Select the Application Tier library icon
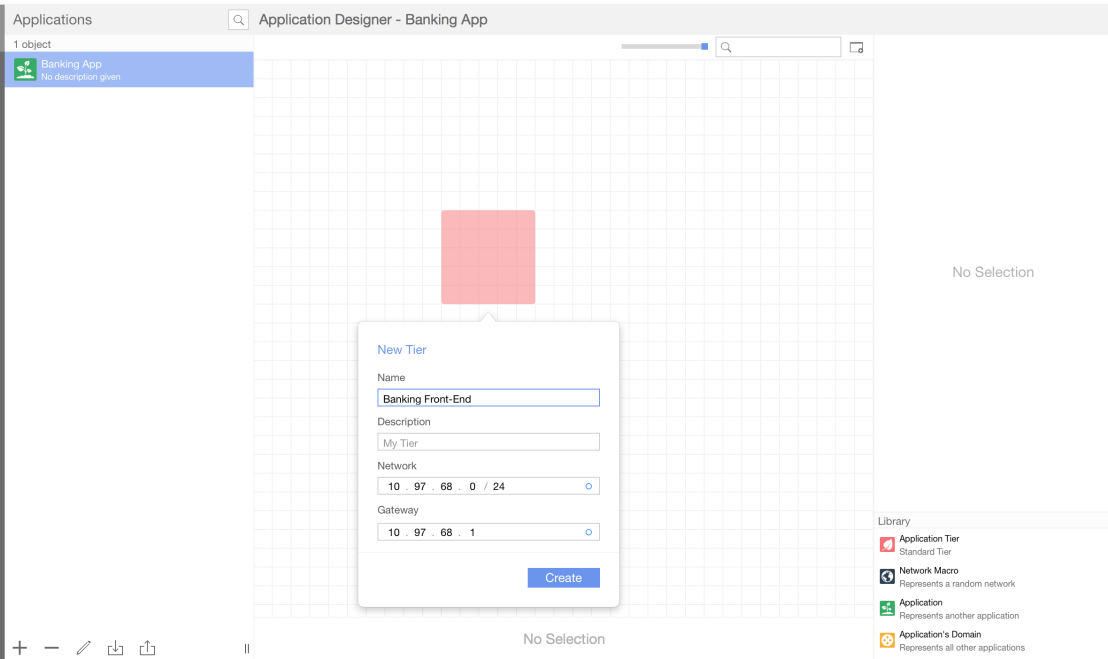Screen dimensions: 1108x659 point(887,545)
